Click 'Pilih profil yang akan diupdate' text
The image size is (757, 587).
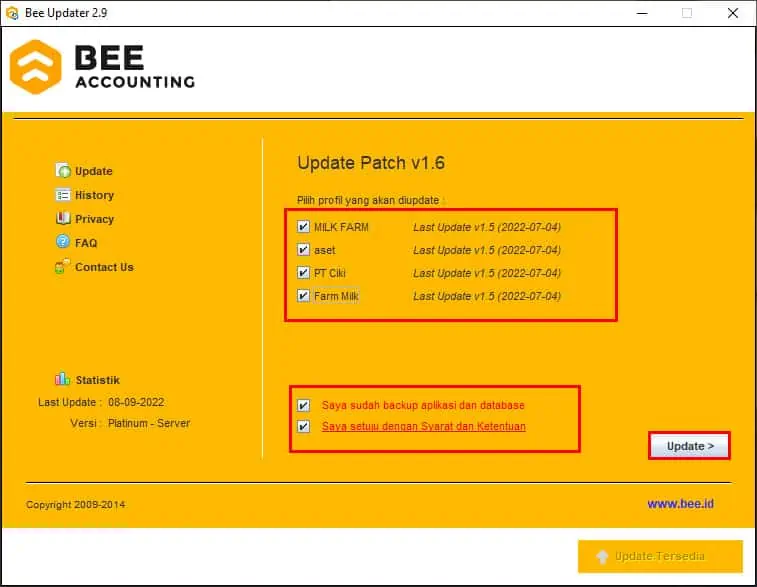368,200
